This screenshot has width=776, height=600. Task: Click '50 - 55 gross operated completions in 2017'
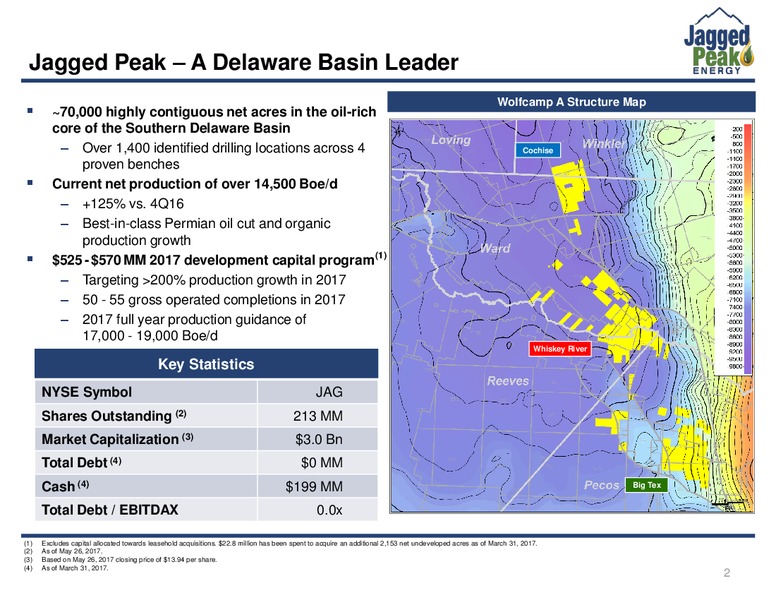click(x=214, y=300)
